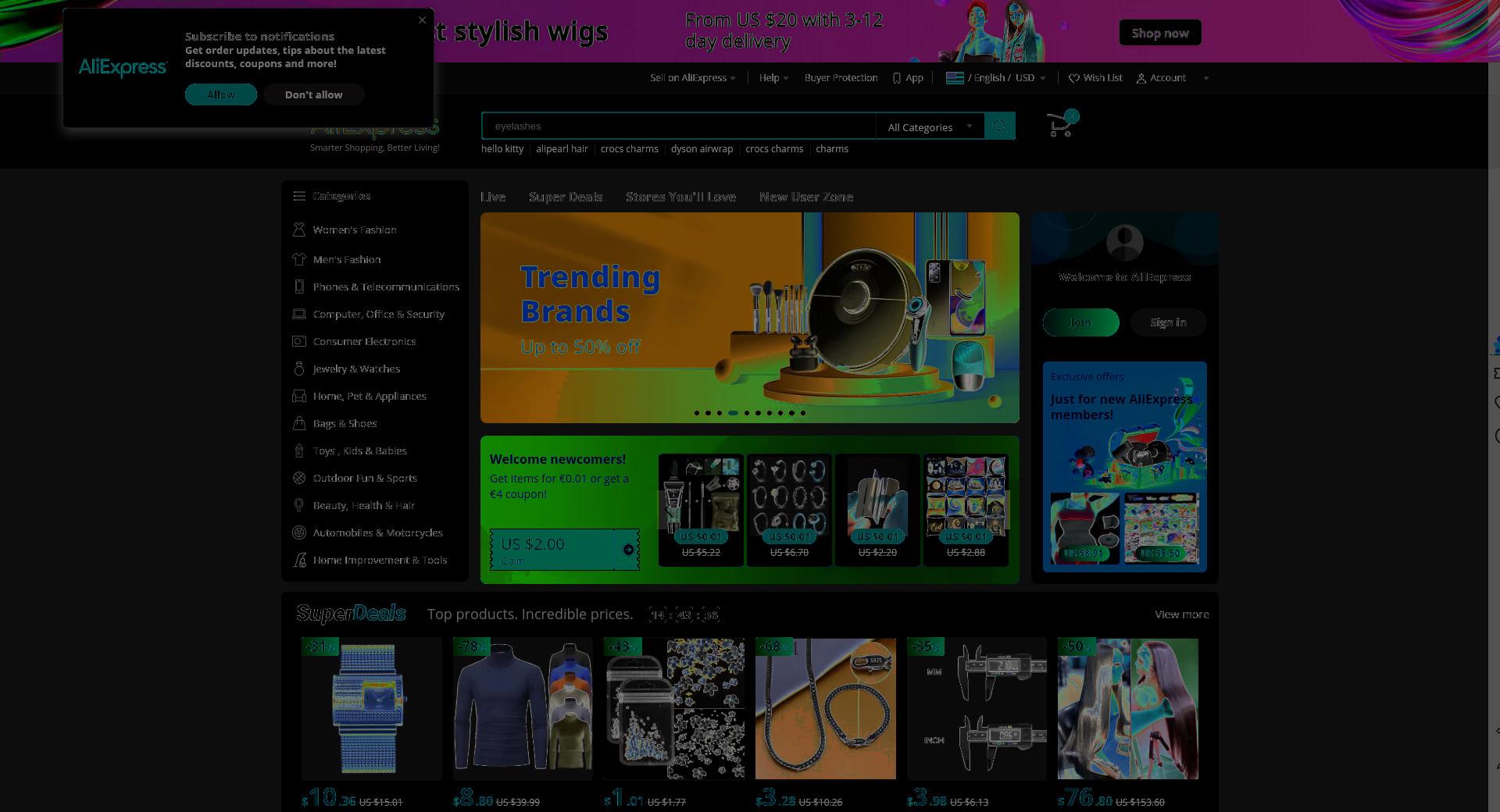Click View more in SuperDeals
This screenshot has height=812, width=1500.
click(x=1181, y=614)
